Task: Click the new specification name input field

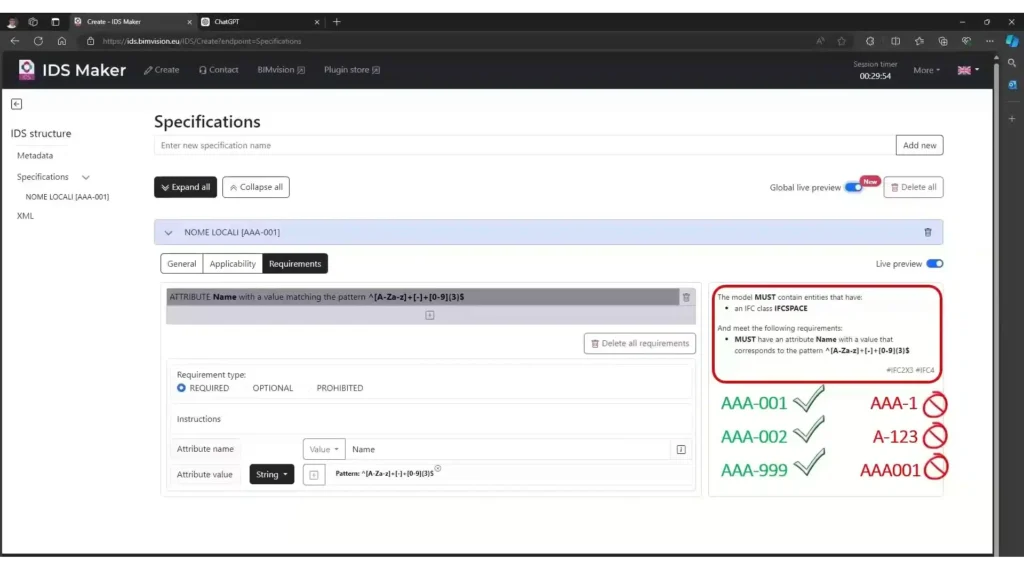Action: click(x=524, y=145)
